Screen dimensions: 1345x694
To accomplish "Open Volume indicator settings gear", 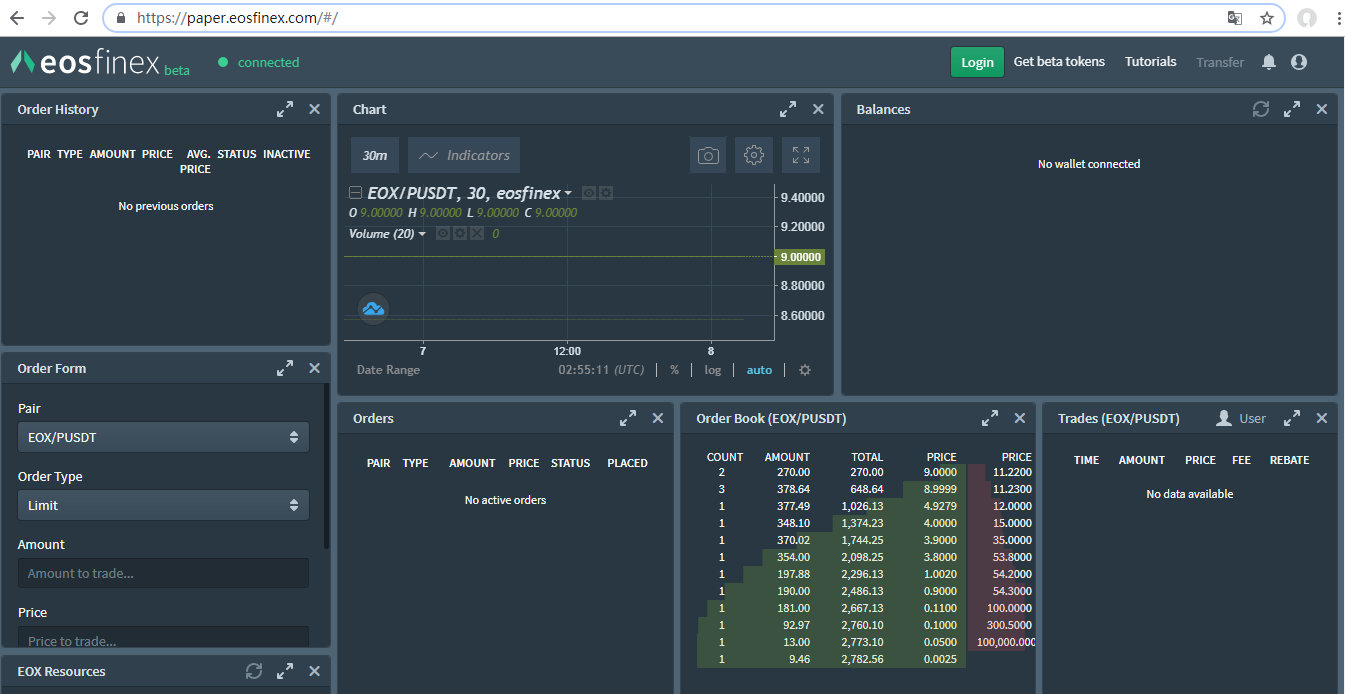I will [460, 233].
